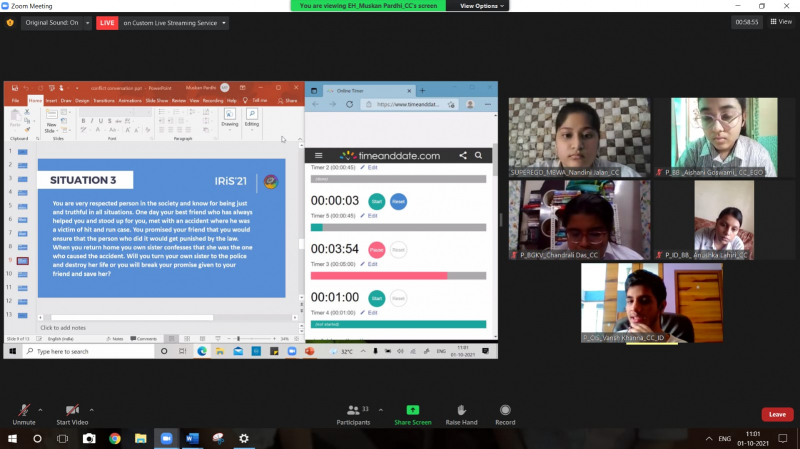Pause the running 00:03:54 timer
The width and height of the screenshot is (800, 449).
(376, 249)
